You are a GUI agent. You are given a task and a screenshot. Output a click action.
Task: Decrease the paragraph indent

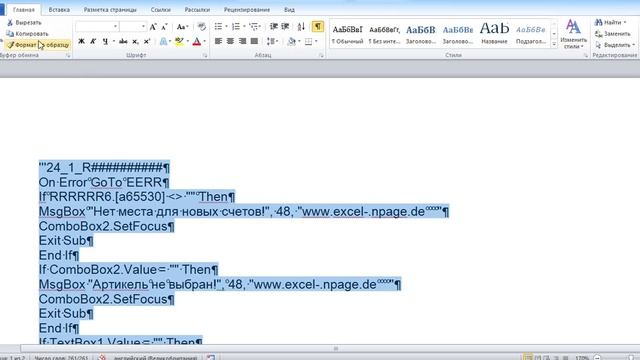tap(273, 27)
